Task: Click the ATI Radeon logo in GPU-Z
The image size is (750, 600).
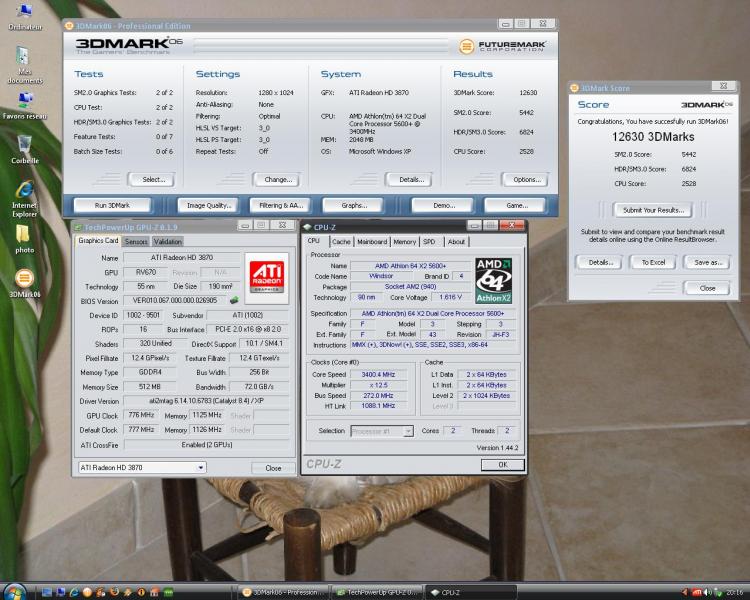Action: (x=267, y=278)
